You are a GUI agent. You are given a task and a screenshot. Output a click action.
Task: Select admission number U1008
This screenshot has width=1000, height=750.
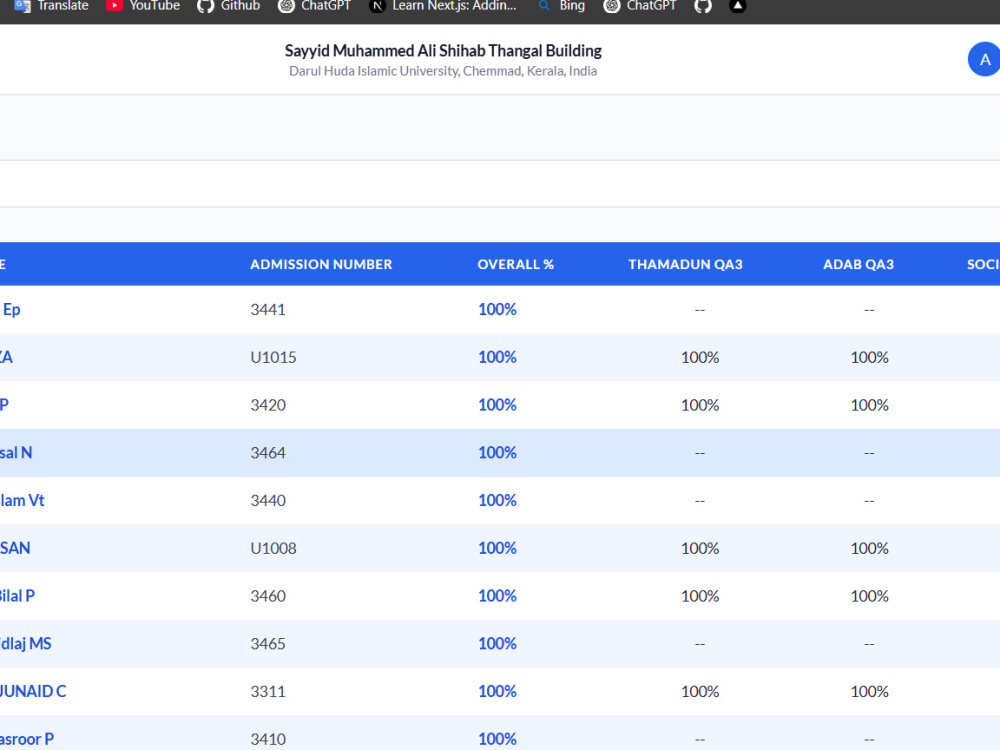(x=273, y=548)
